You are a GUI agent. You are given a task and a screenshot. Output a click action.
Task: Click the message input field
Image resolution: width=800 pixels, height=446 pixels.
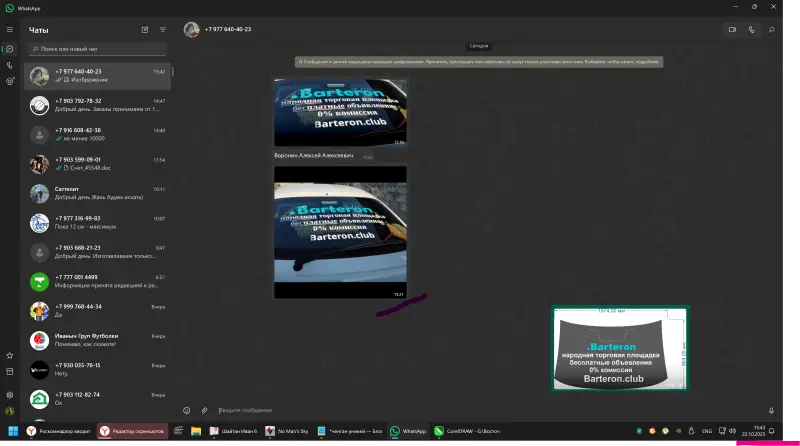coord(480,410)
